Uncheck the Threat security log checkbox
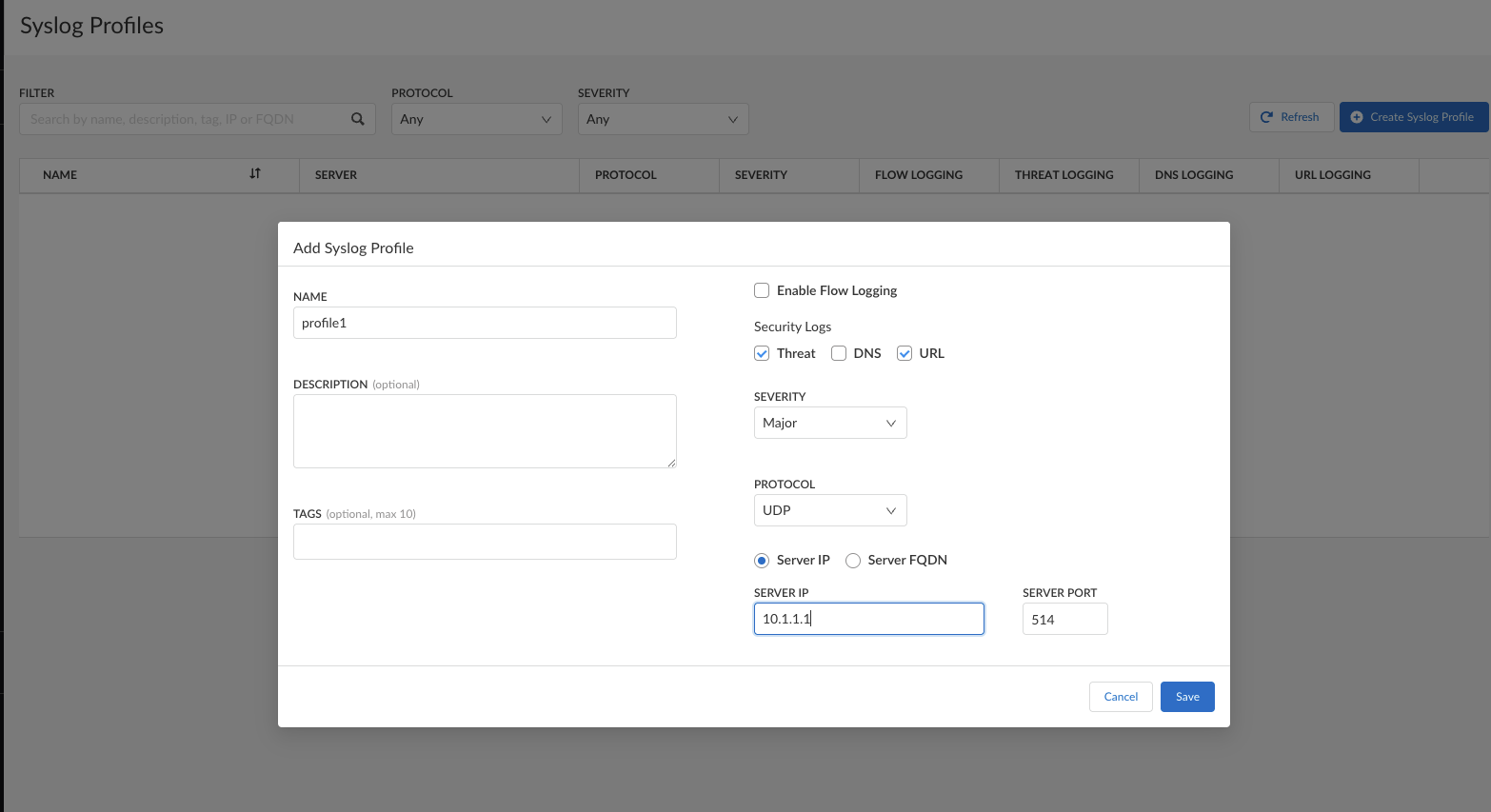1491x812 pixels. [762, 353]
